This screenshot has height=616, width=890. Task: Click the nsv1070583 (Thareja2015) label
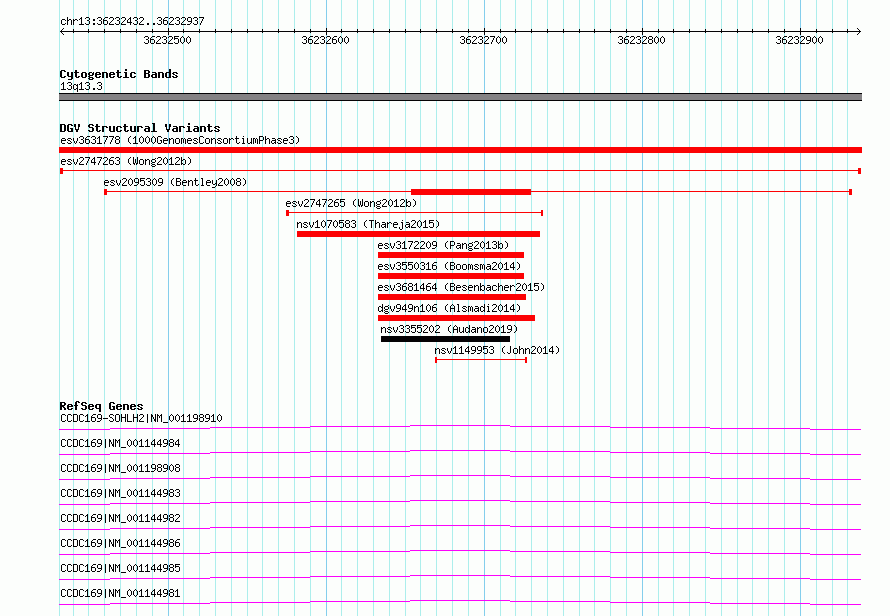tap(368, 224)
